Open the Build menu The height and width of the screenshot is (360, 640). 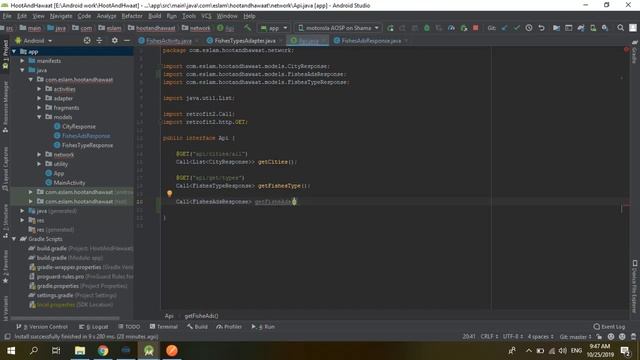tap(154, 16)
